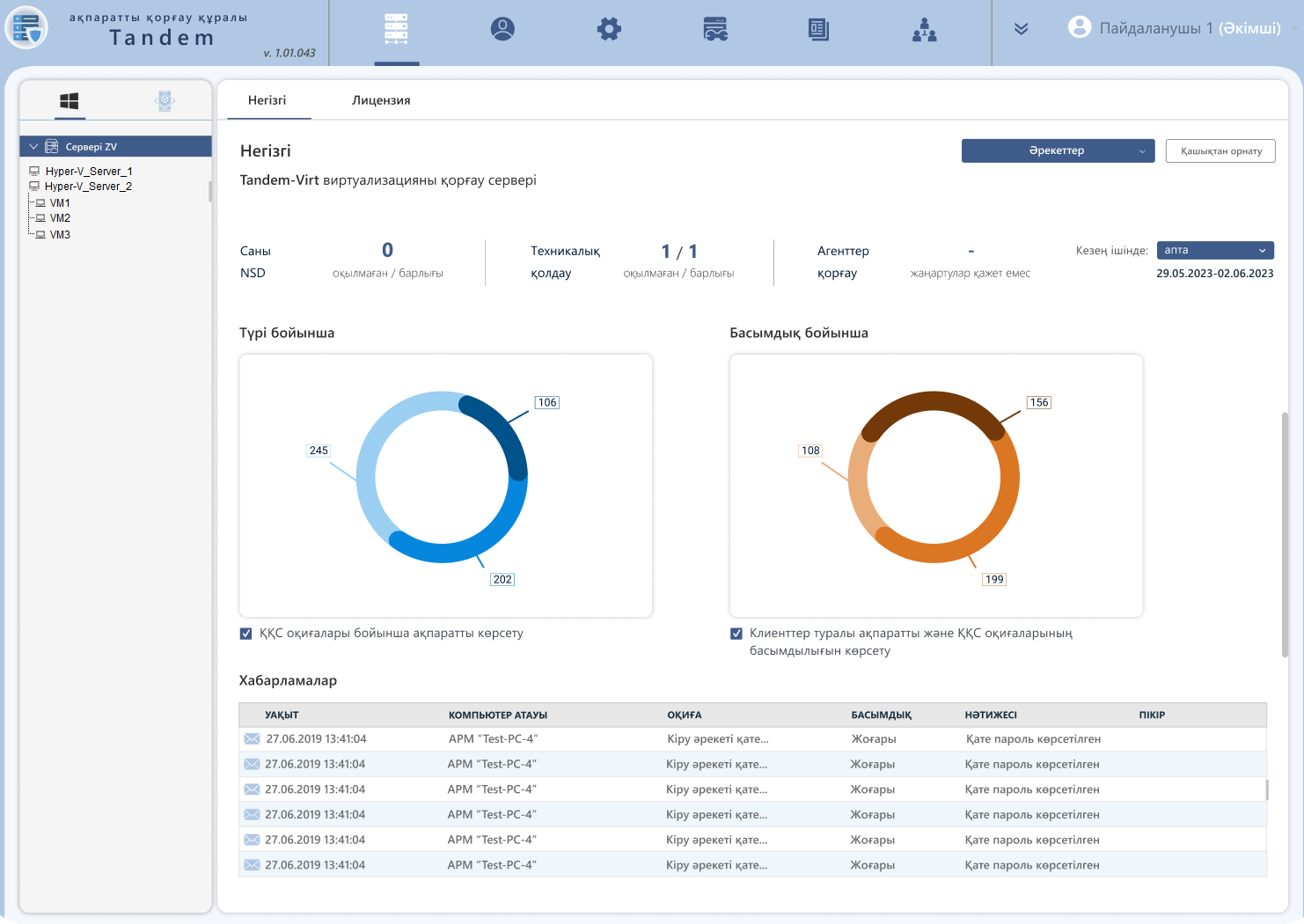
Task: Open the user accounts icon in top bar
Action: tap(502, 29)
